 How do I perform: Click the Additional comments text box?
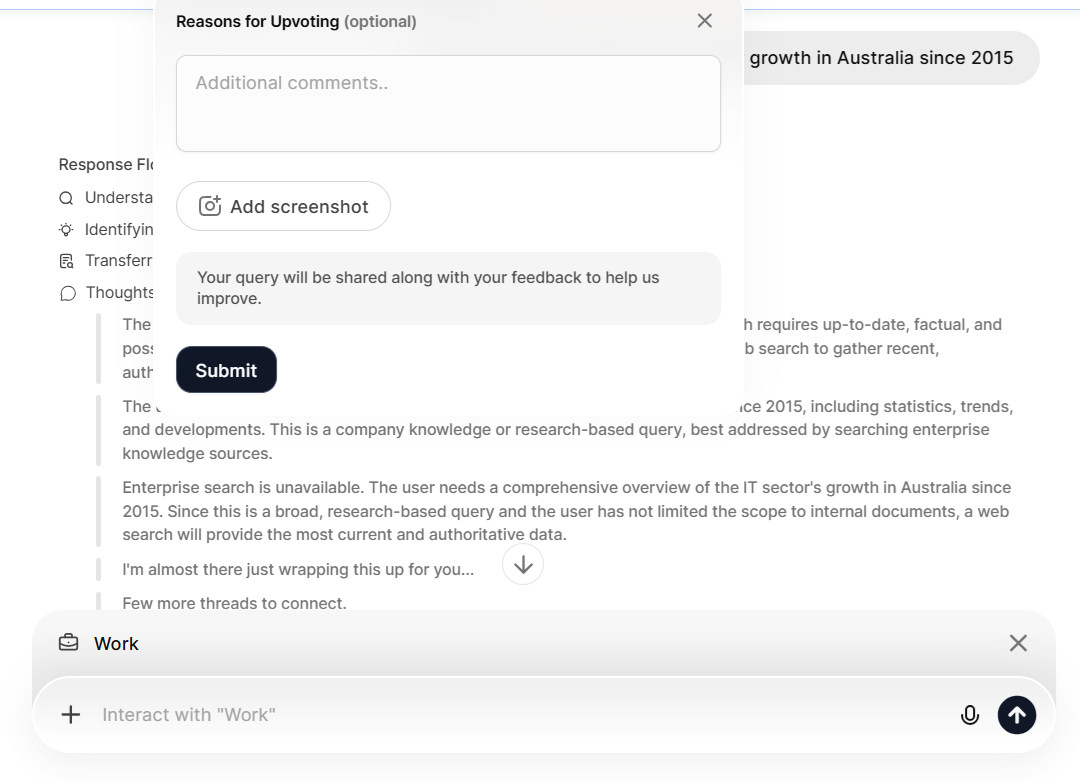coord(448,103)
